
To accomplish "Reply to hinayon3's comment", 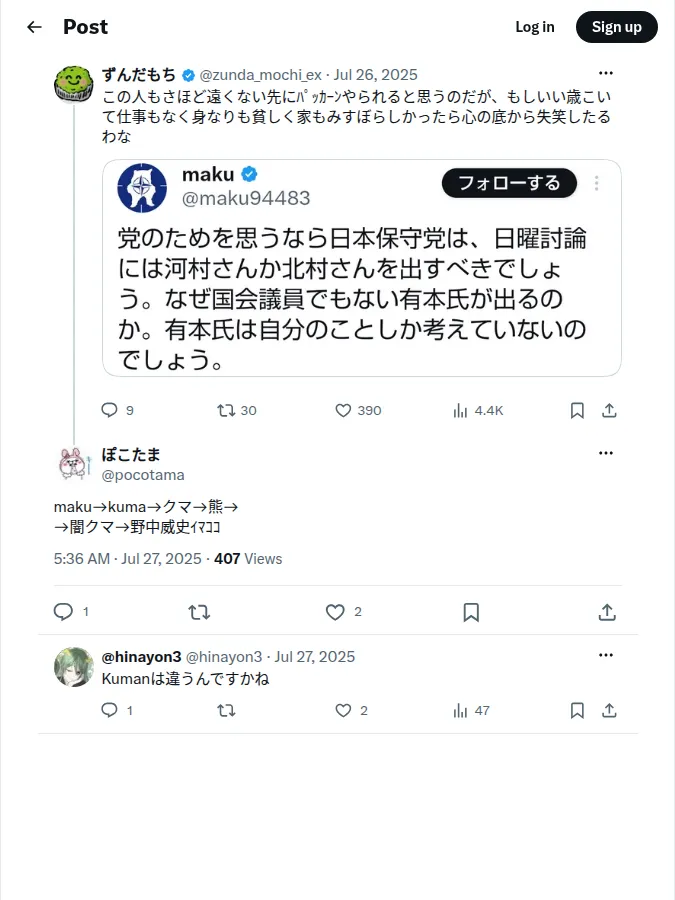I will point(109,711).
